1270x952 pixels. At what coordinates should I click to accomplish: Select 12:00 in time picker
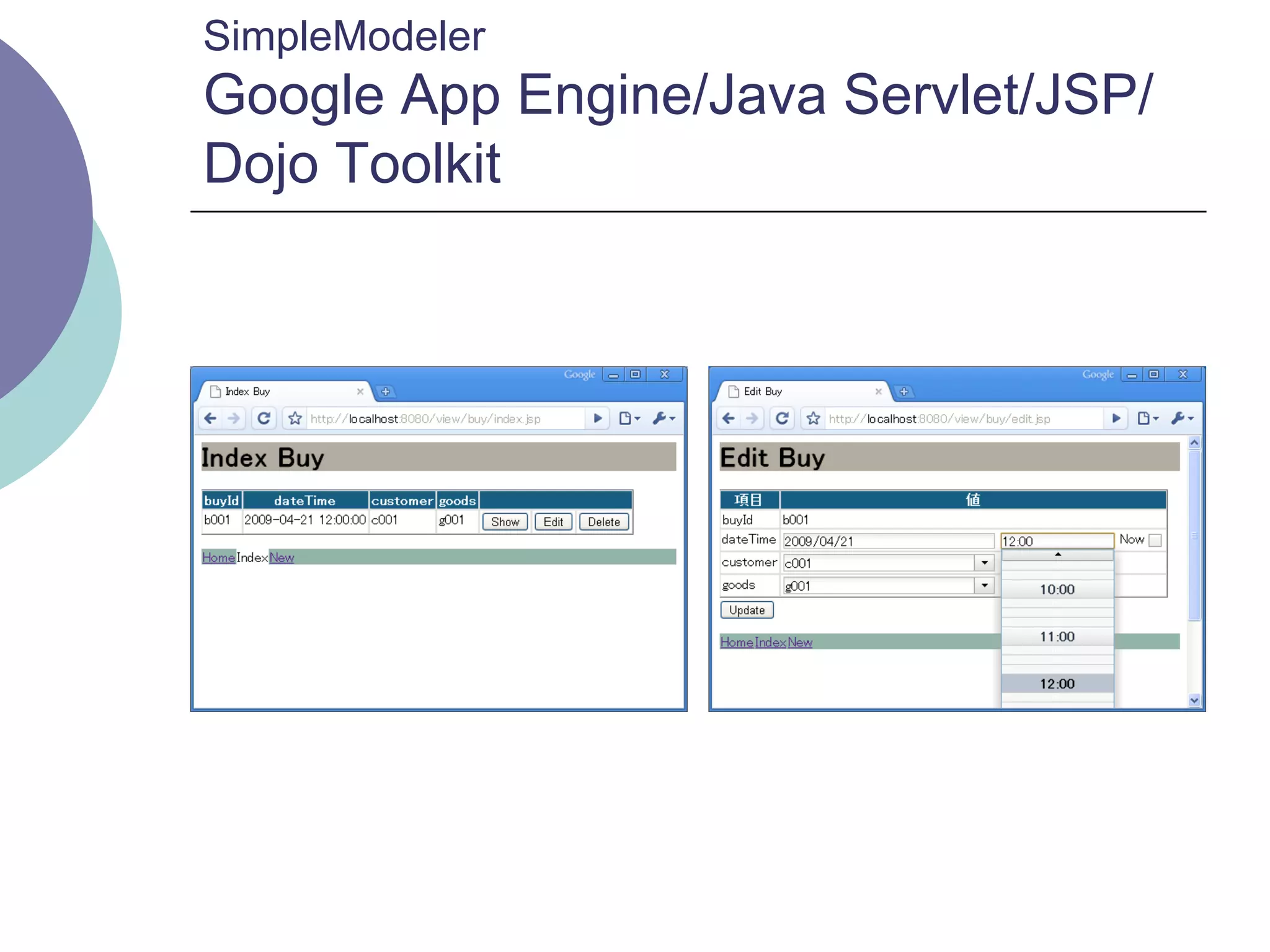[1057, 684]
